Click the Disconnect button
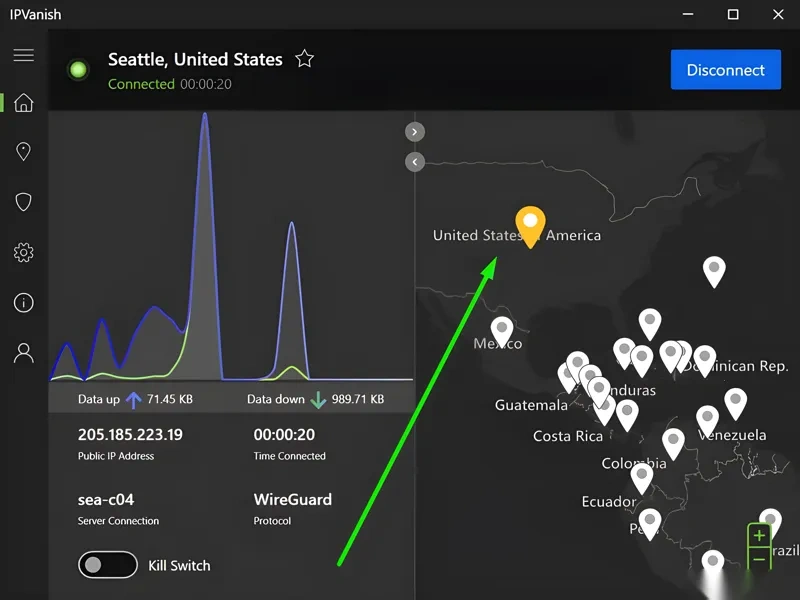 726,69
